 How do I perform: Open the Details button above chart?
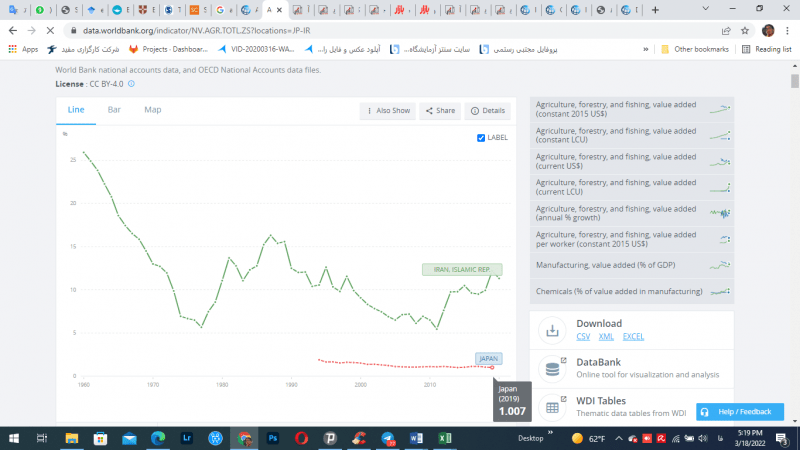[487, 111]
